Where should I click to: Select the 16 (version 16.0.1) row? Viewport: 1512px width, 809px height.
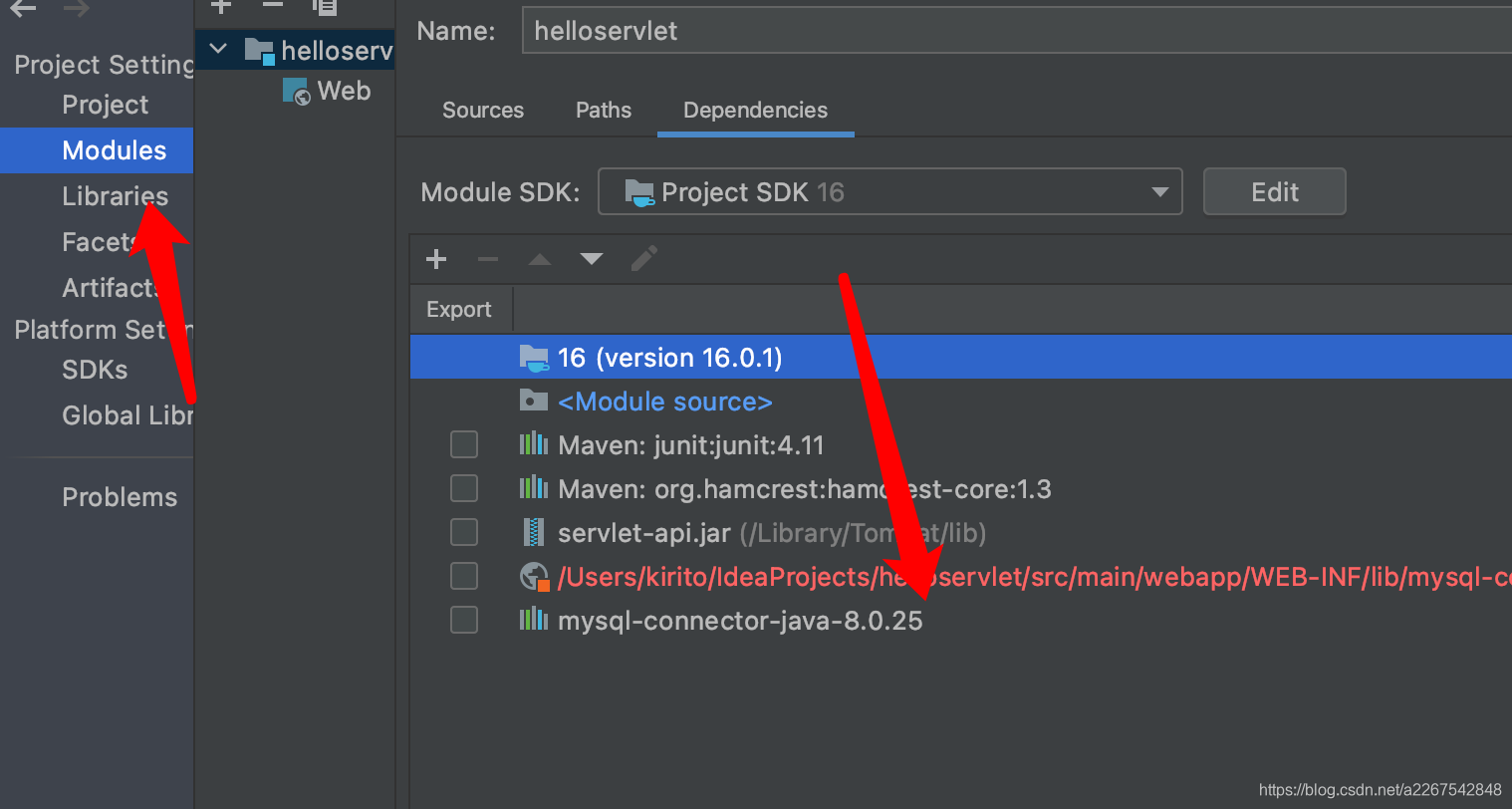click(x=961, y=357)
